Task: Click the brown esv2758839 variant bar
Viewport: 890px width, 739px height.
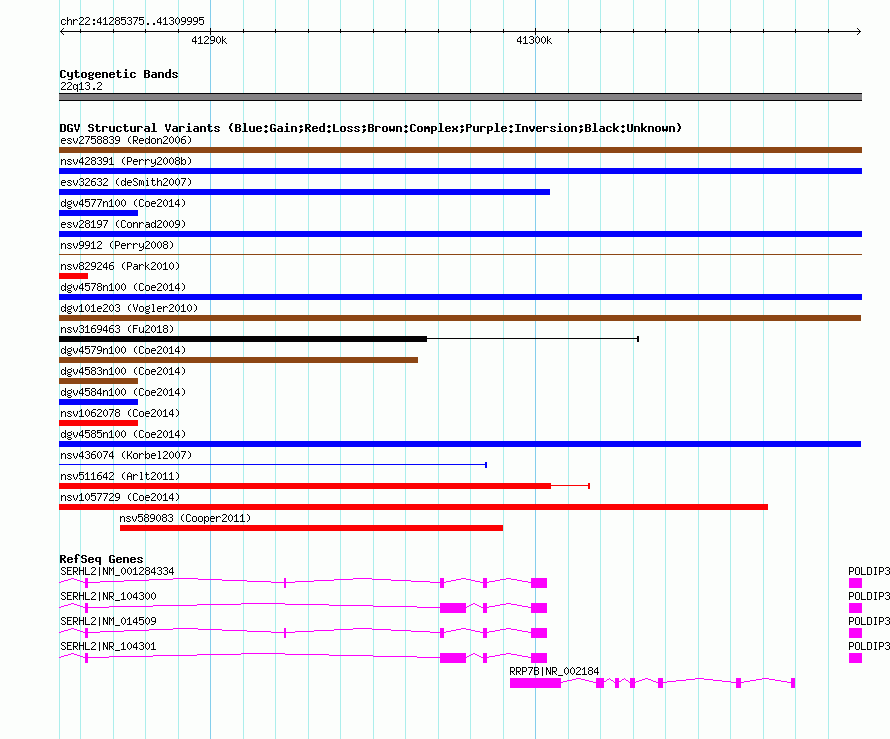Action: (460, 150)
